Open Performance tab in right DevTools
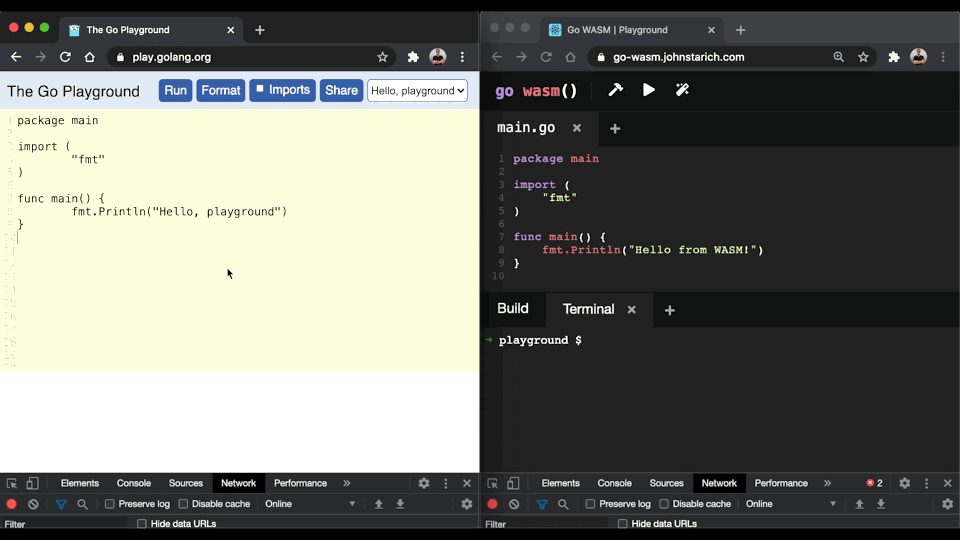 (x=781, y=483)
